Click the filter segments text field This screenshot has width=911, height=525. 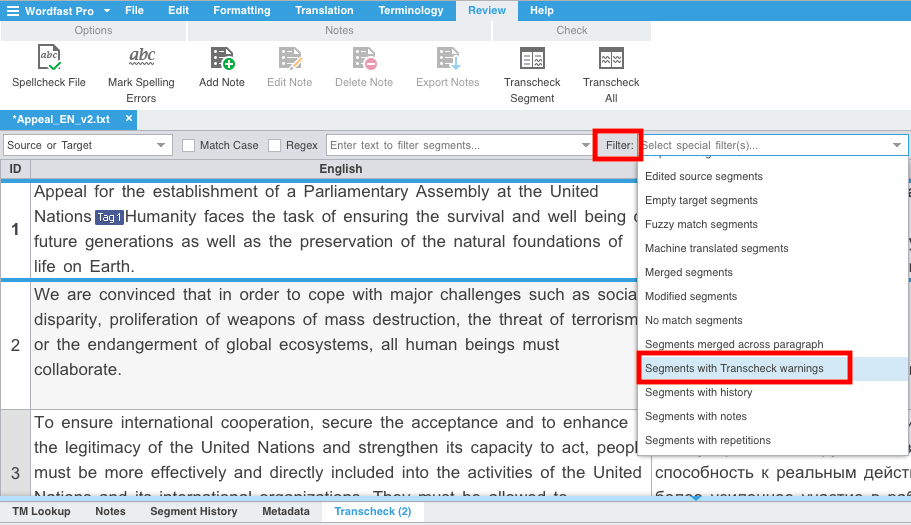pos(455,145)
